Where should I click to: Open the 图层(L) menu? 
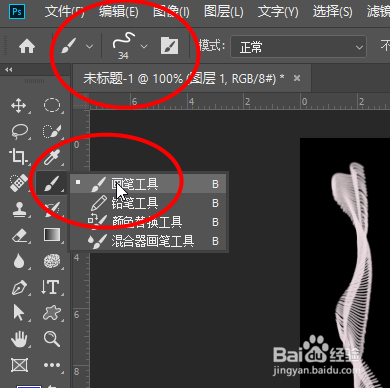coord(224,12)
